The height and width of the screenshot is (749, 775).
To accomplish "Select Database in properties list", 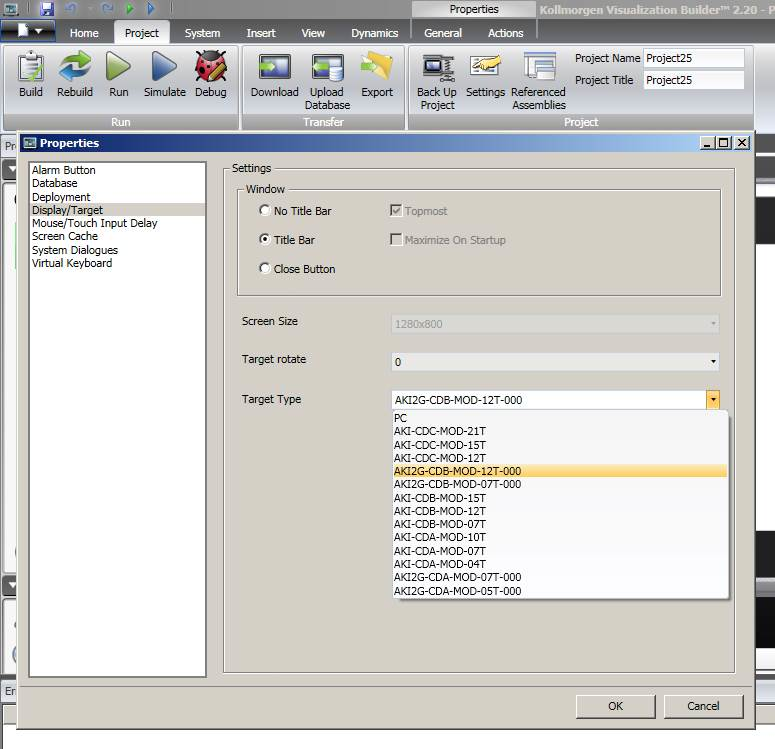I will (117, 183).
